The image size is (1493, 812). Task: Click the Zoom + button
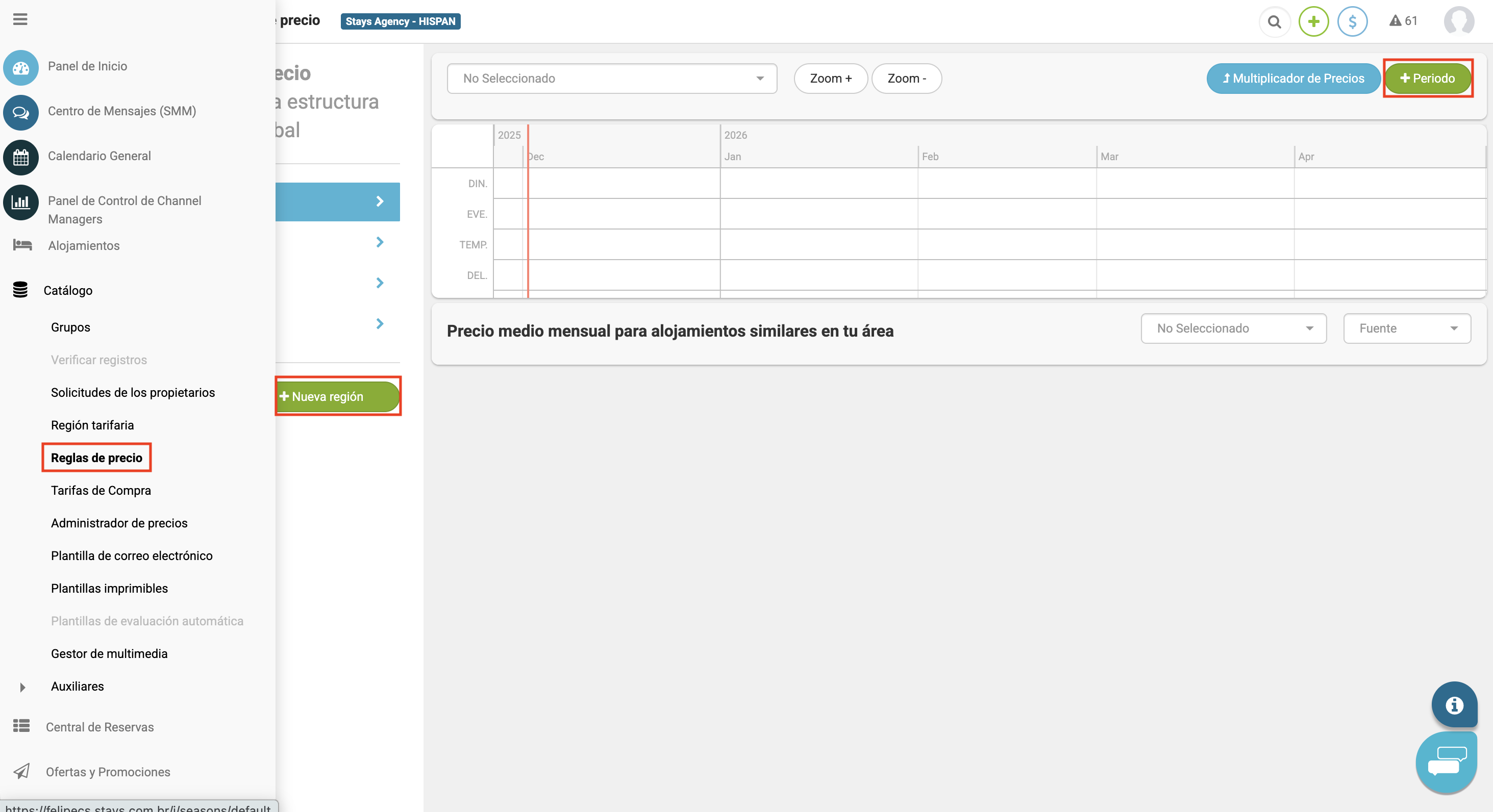point(830,78)
